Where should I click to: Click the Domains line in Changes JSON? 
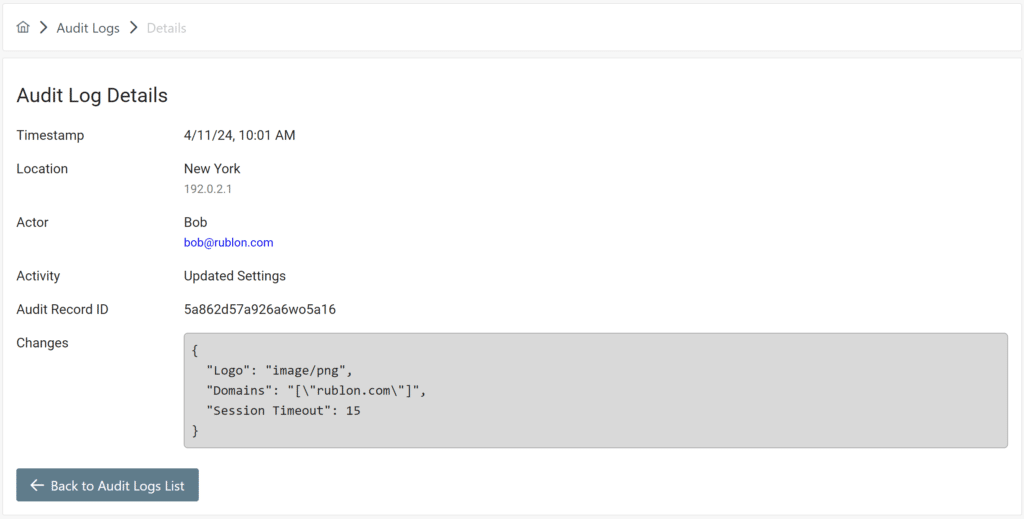(316, 390)
